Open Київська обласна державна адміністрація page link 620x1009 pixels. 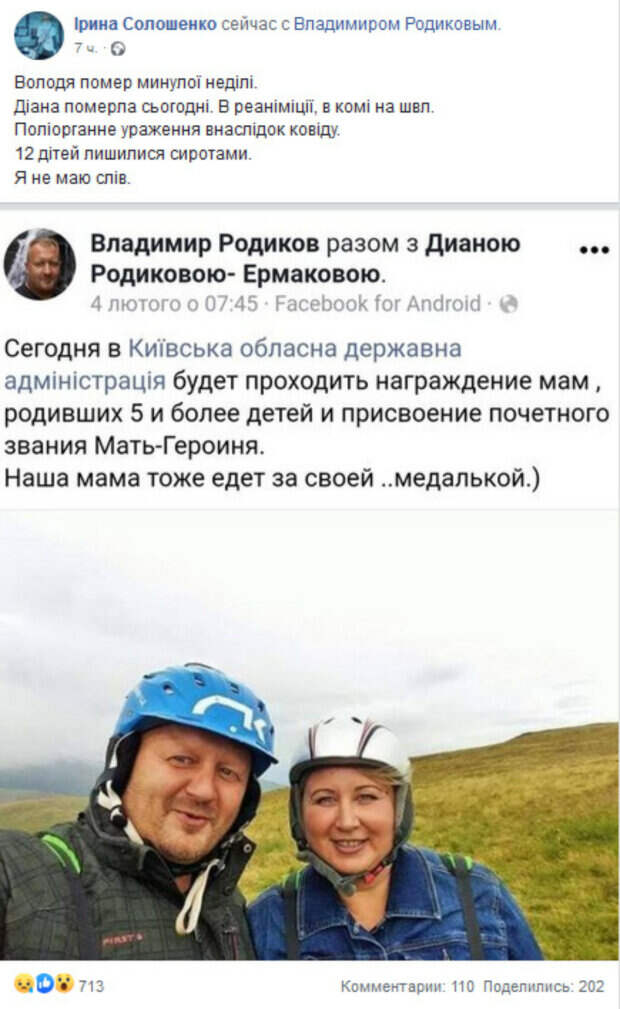pos(233,364)
